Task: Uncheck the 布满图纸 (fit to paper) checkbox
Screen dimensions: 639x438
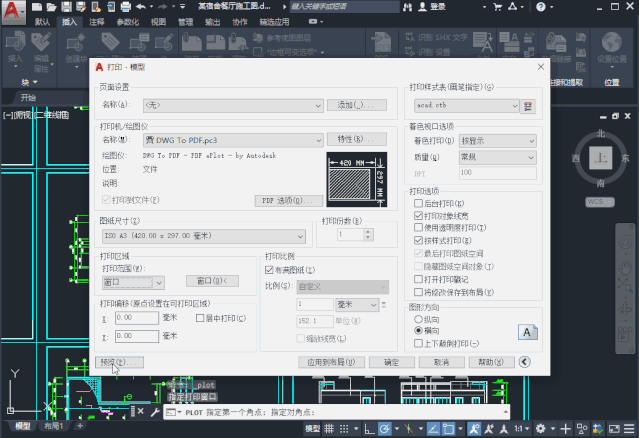Action: tap(269, 270)
